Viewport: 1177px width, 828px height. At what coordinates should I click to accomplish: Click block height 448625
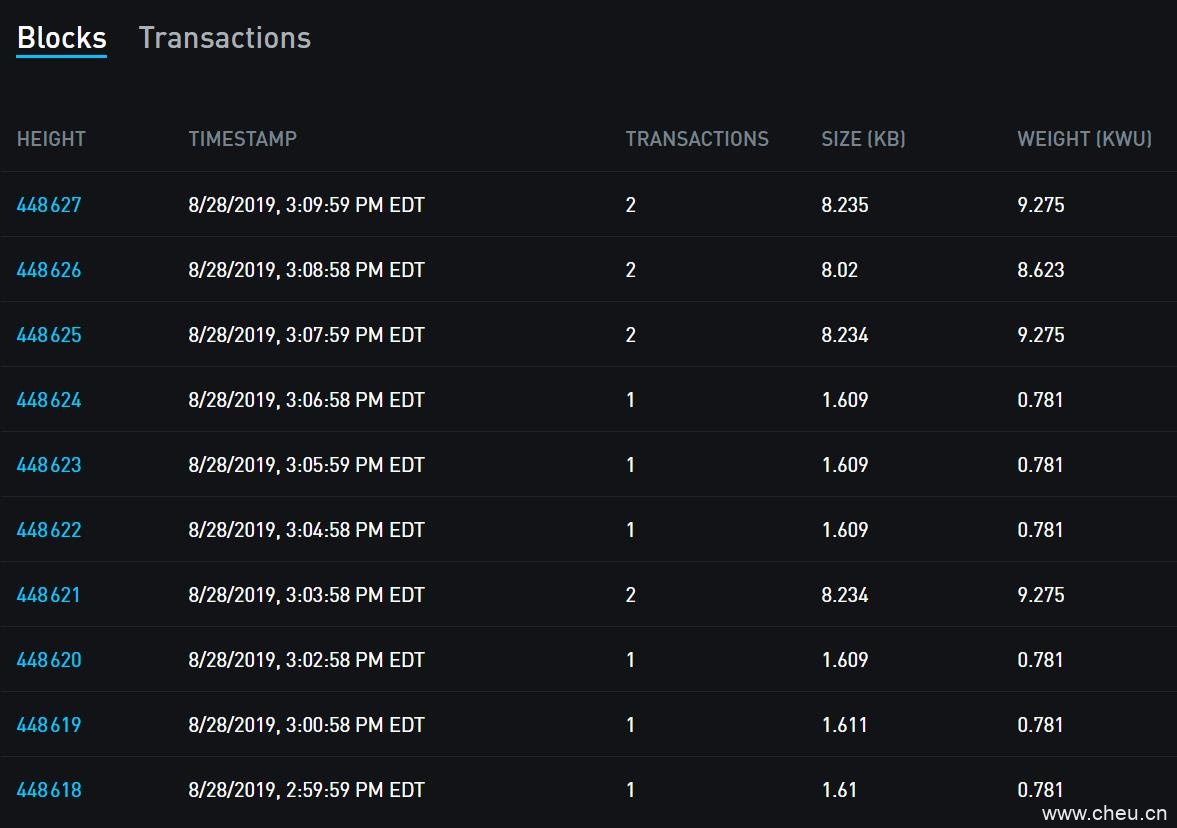pos(49,335)
